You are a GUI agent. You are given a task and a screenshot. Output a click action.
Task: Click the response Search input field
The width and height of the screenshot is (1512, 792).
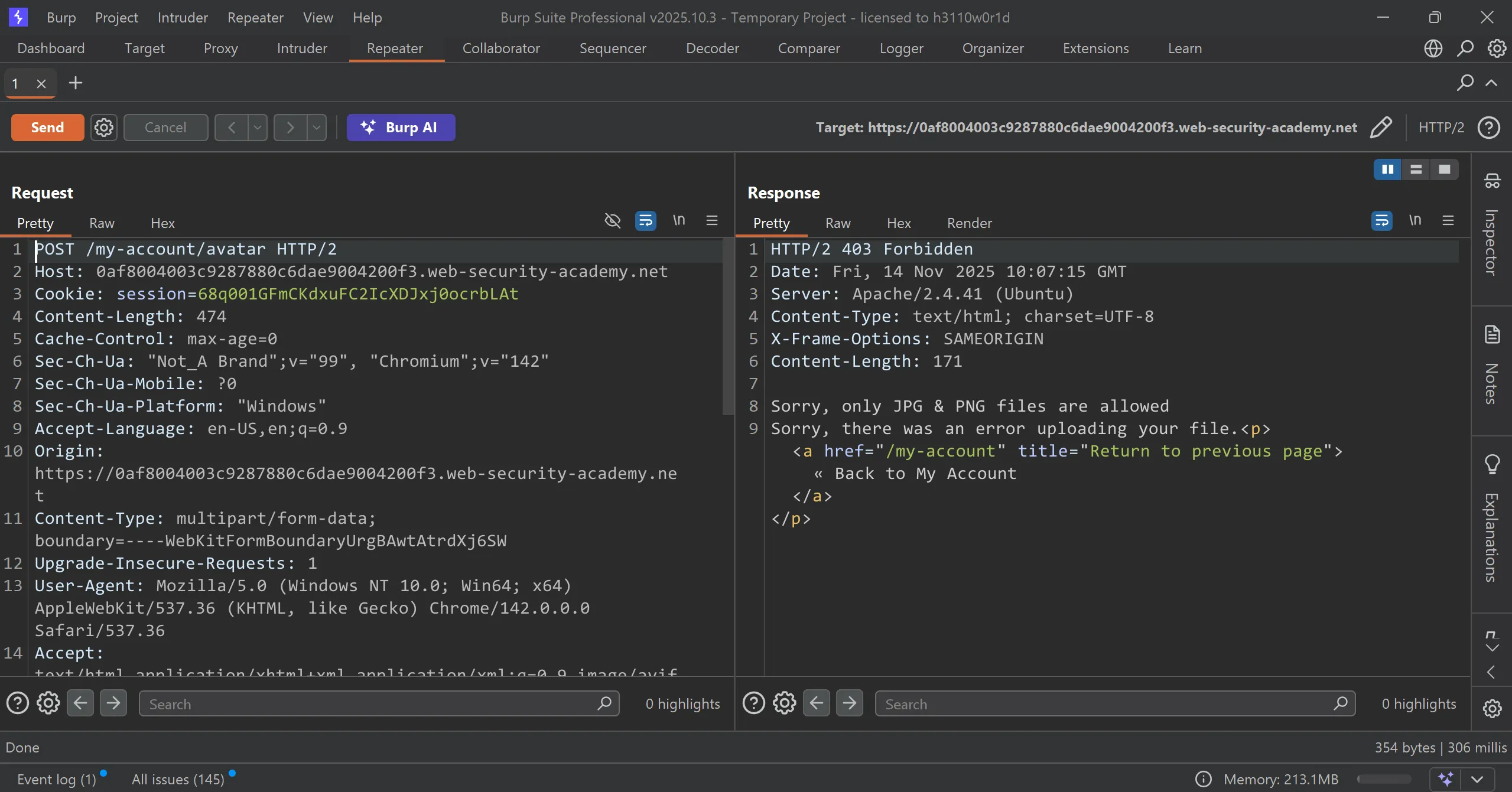coord(1105,704)
